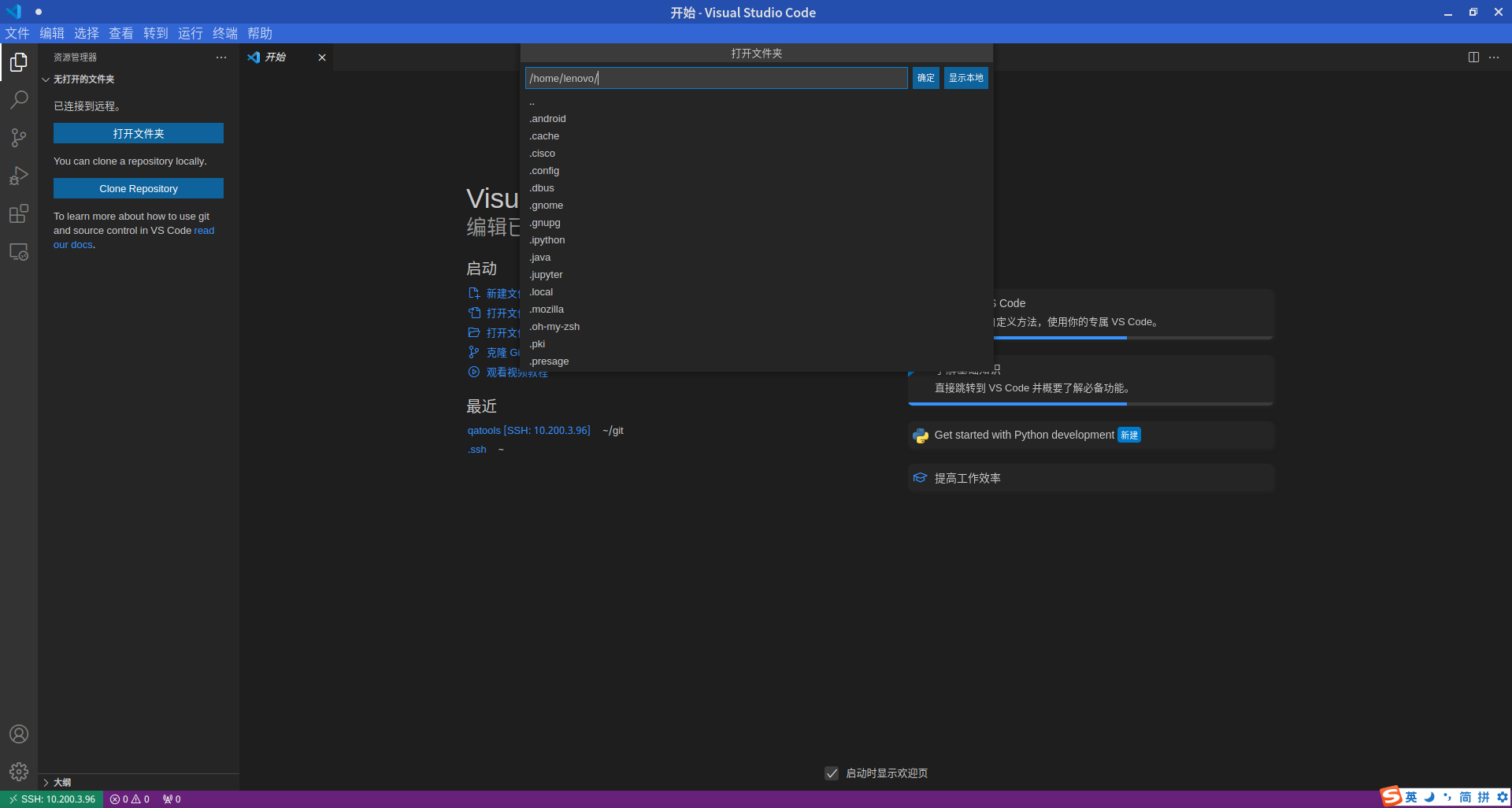Click the Sogou input method S icon

point(1392,796)
